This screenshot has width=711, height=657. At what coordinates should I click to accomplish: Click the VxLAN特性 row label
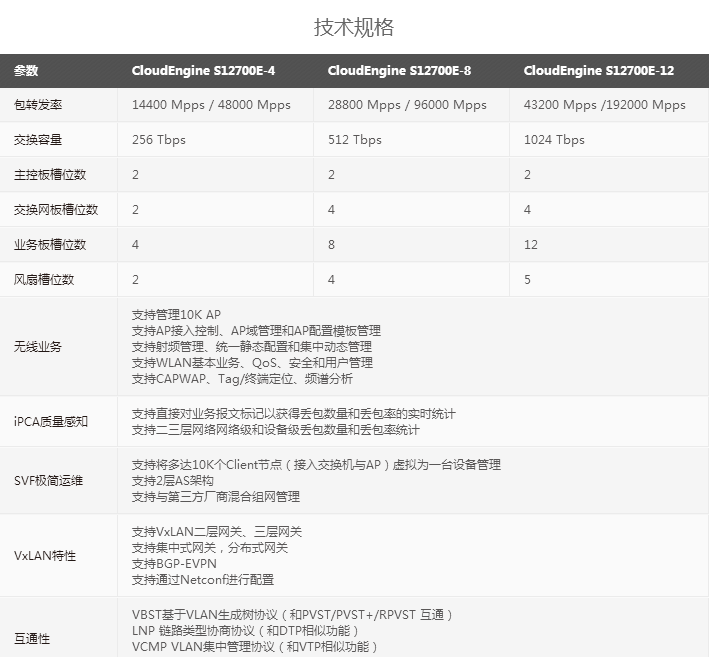tap(44, 555)
